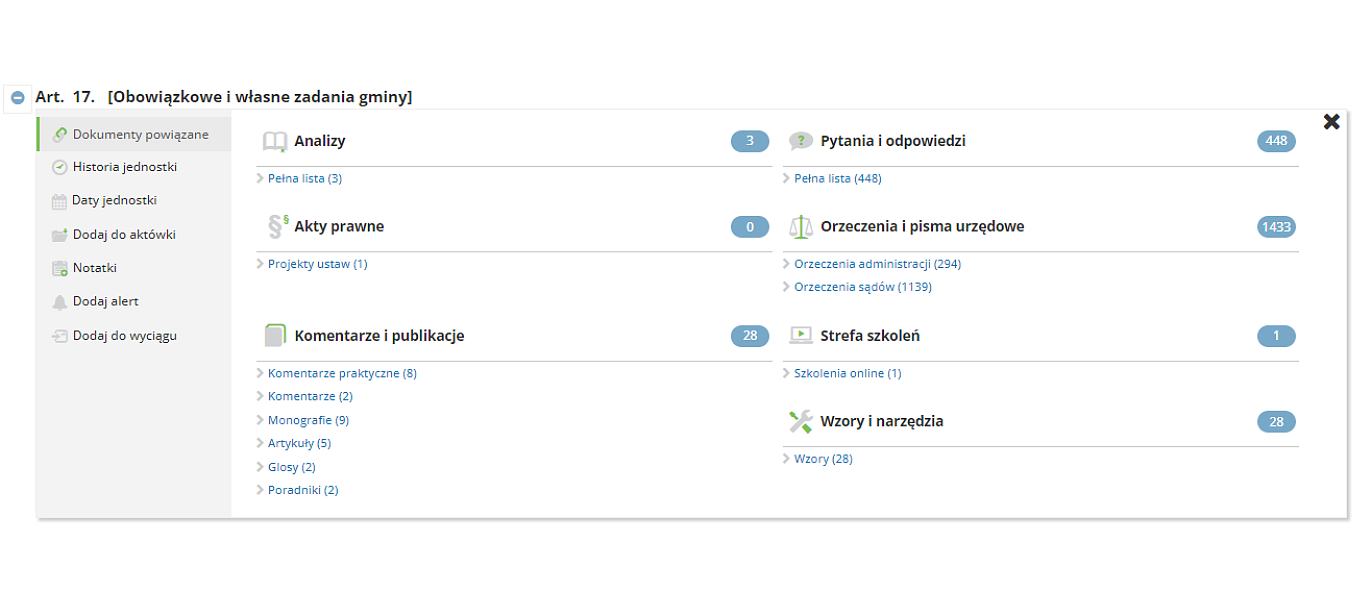Image resolution: width=1372 pixels, height=607 pixels.
Task: Click the Notatki notes icon
Action: 60,268
